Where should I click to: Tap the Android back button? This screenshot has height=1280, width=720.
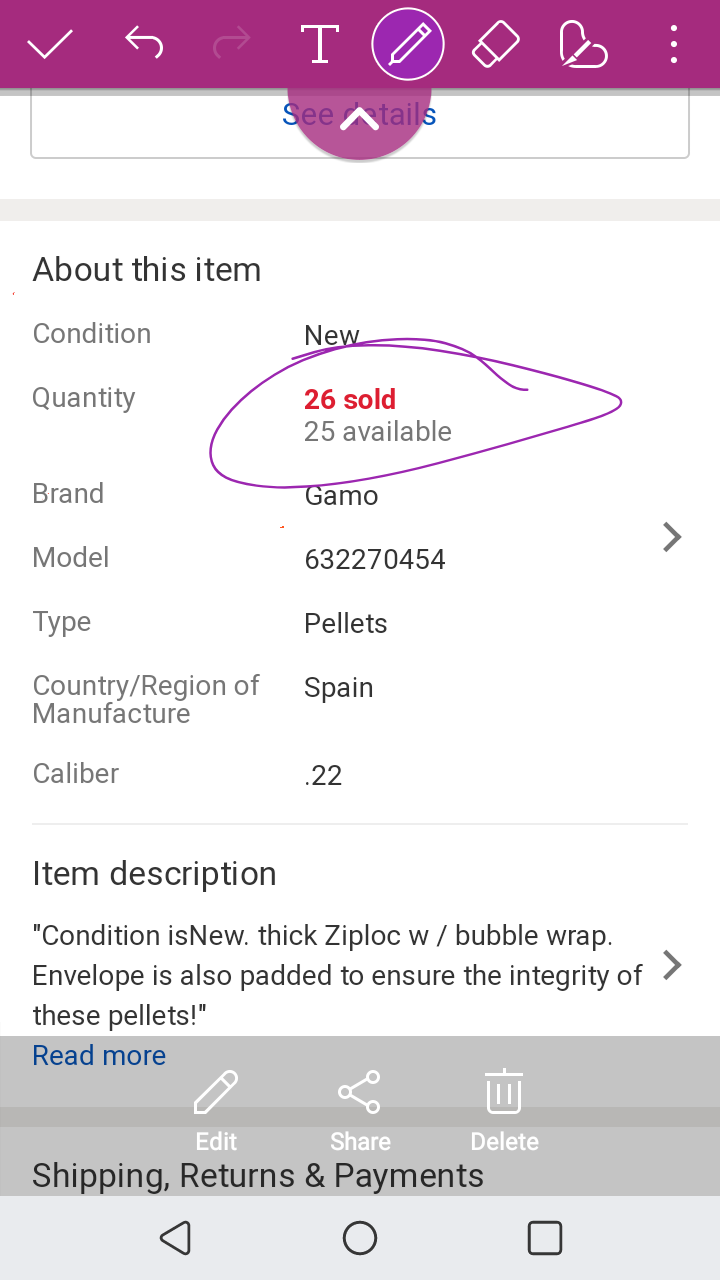tap(175, 1238)
